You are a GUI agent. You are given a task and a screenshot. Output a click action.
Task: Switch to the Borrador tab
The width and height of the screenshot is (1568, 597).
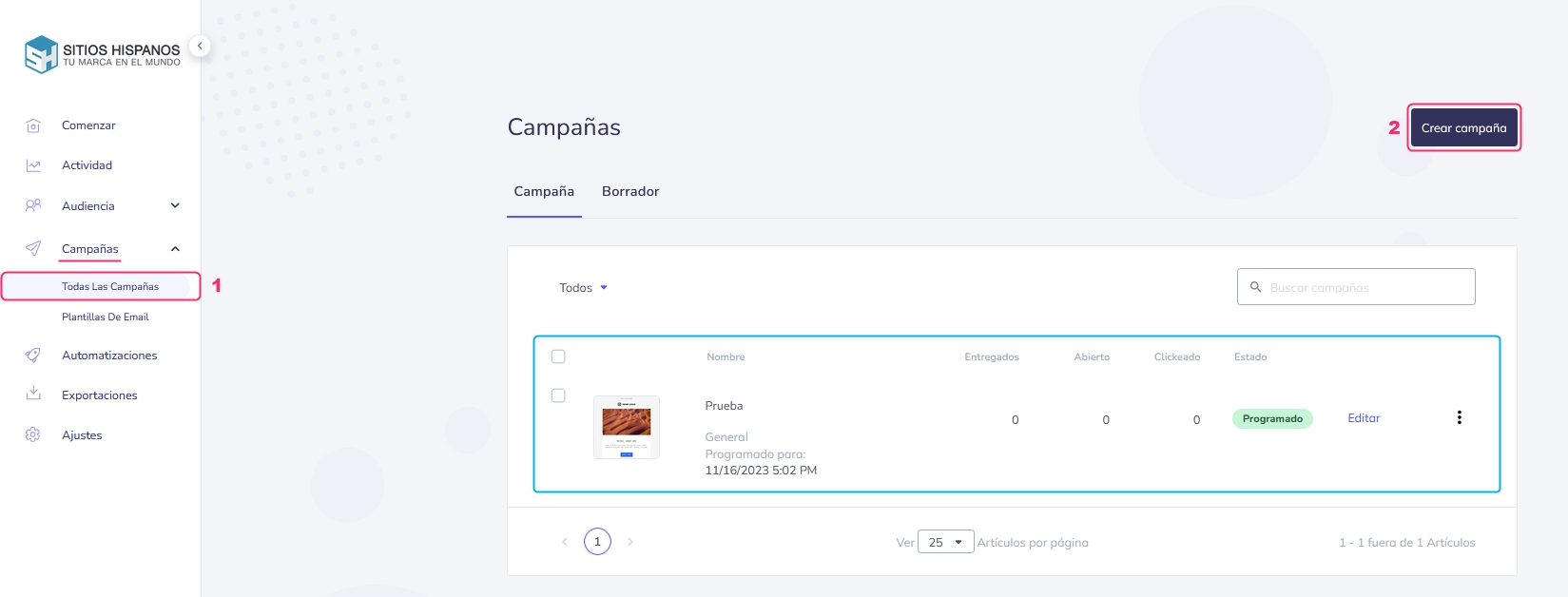click(630, 191)
